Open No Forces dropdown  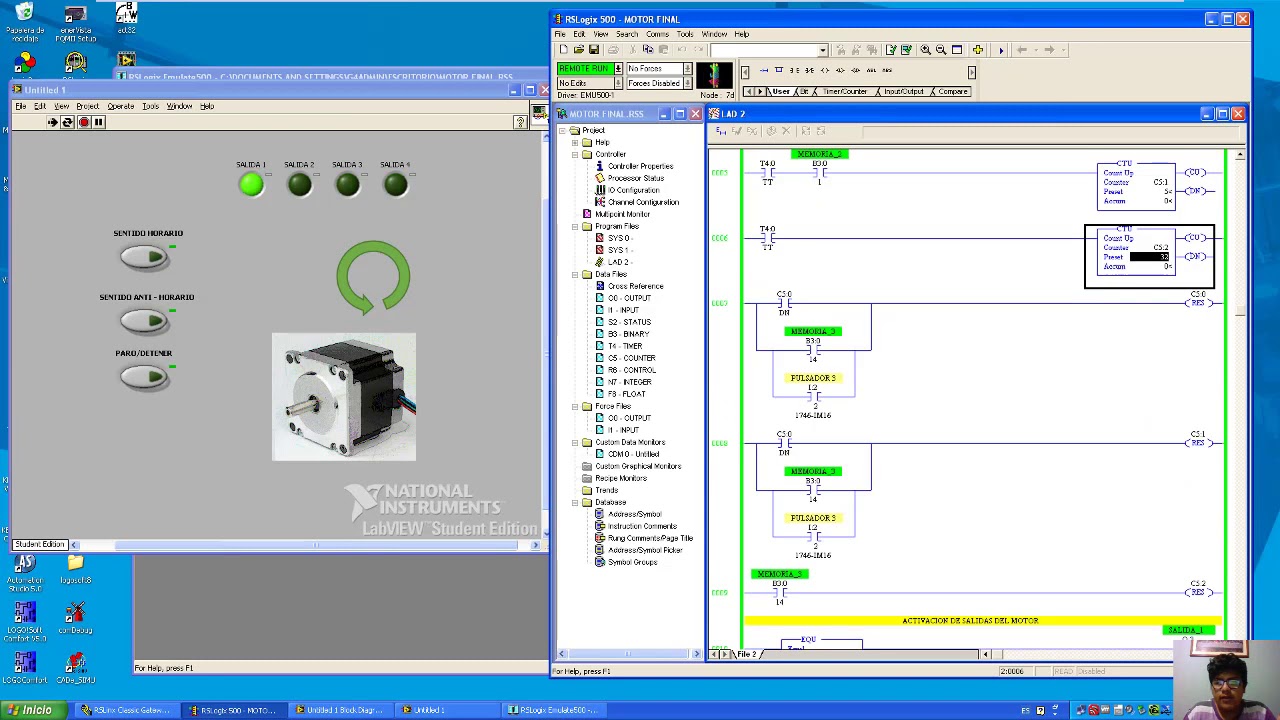tap(687, 69)
